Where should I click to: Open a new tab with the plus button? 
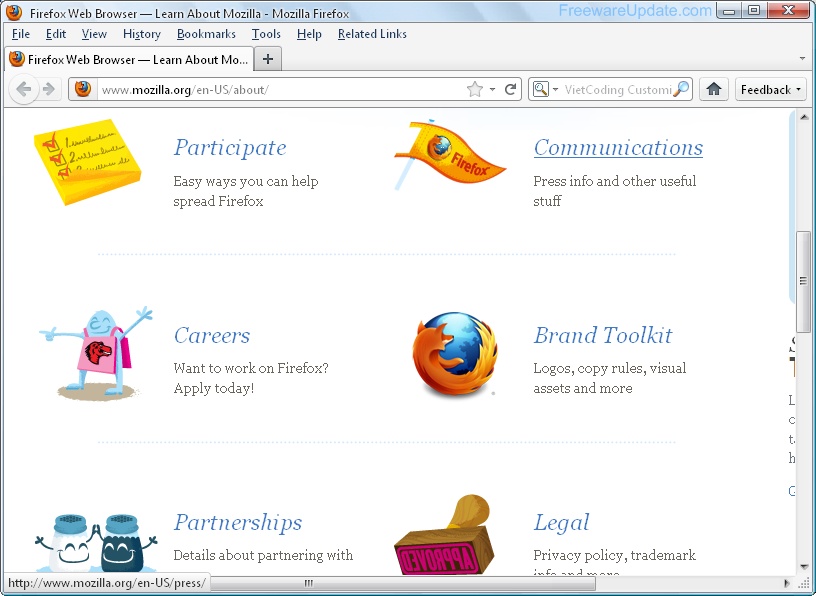click(x=268, y=59)
